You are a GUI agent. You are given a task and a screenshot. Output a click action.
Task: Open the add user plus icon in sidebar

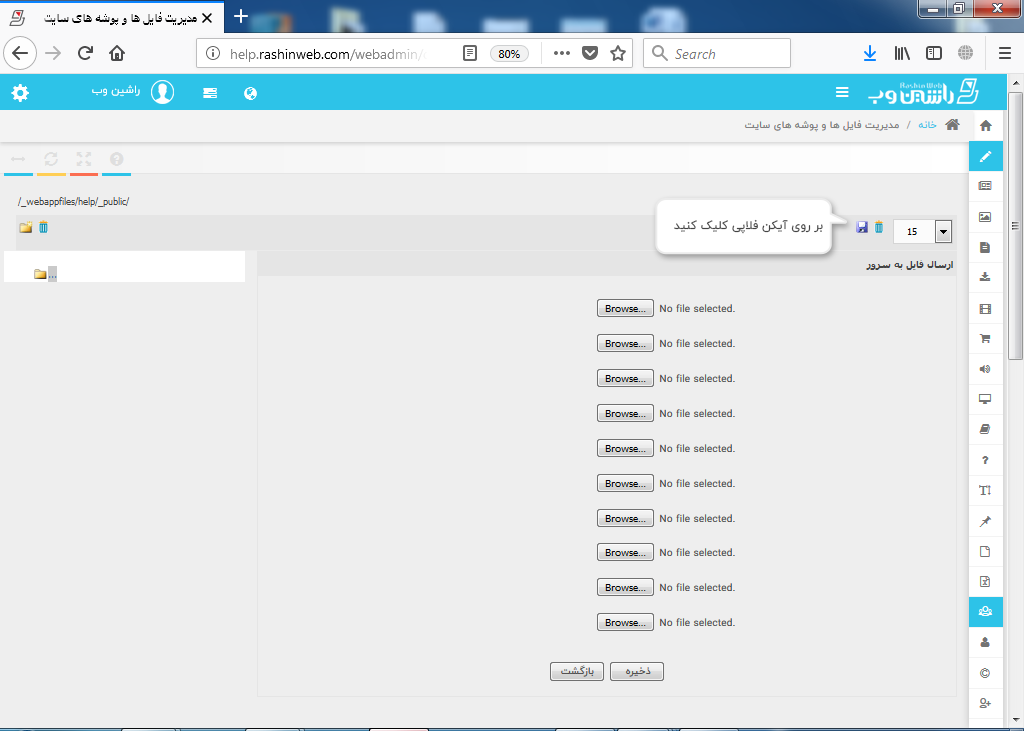point(985,703)
